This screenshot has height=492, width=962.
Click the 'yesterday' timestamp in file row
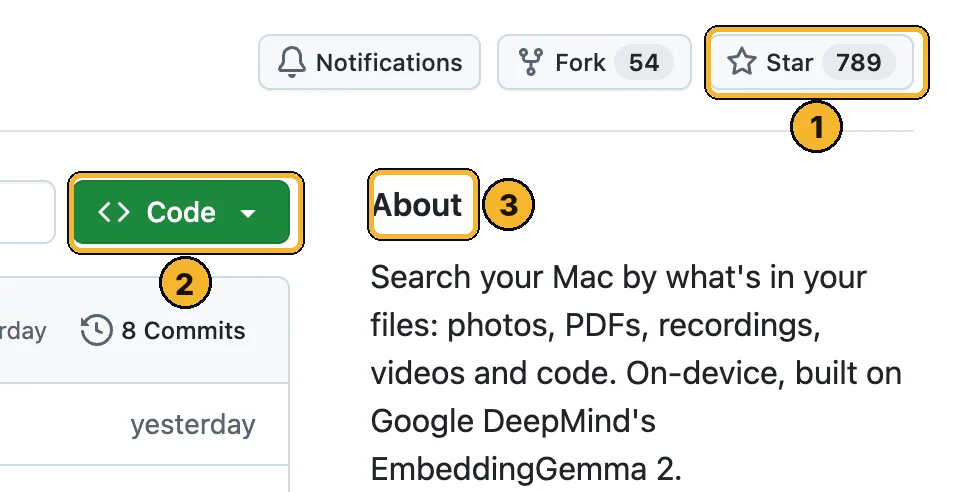tap(193, 425)
